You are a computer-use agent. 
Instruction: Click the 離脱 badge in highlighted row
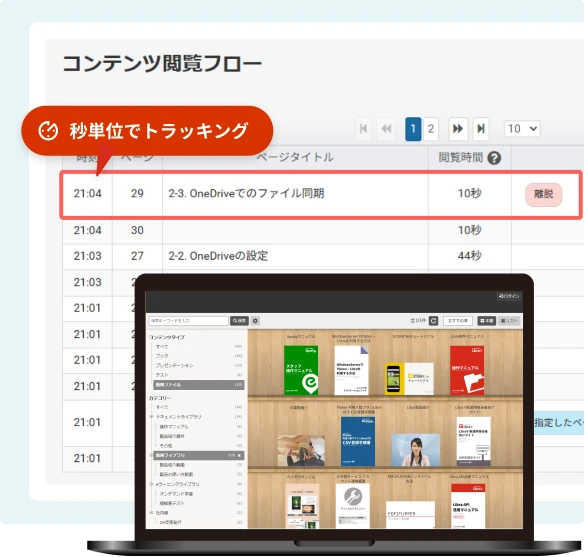pyautogui.click(x=543, y=194)
